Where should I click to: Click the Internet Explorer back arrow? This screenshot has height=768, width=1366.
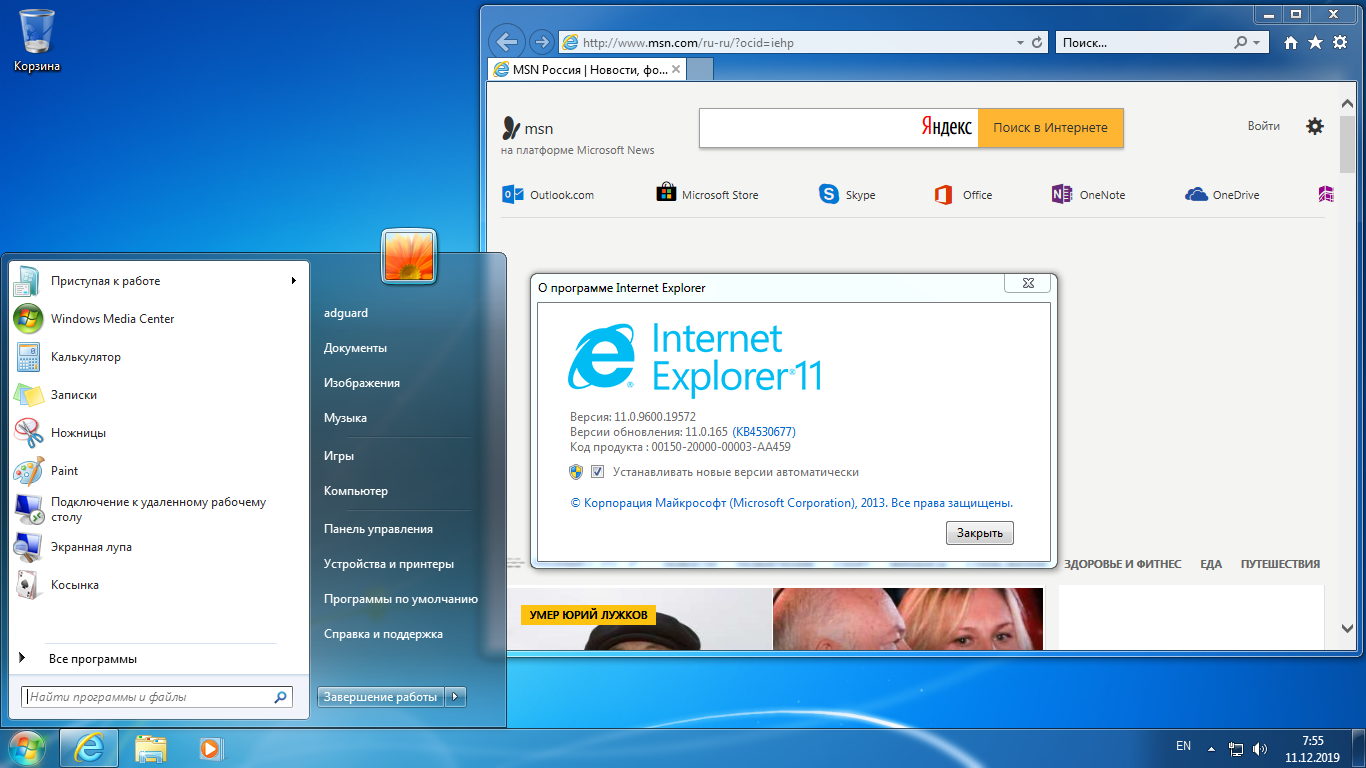pos(507,42)
